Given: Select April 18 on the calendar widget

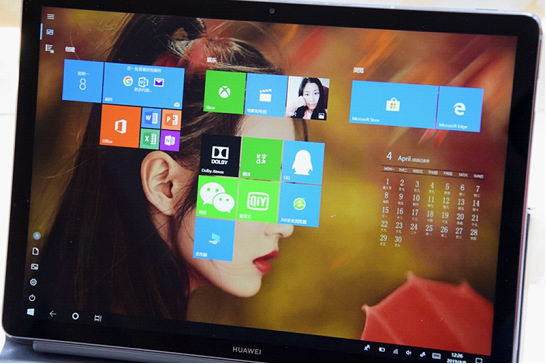Looking at the screenshot, I should coord(430,215).
